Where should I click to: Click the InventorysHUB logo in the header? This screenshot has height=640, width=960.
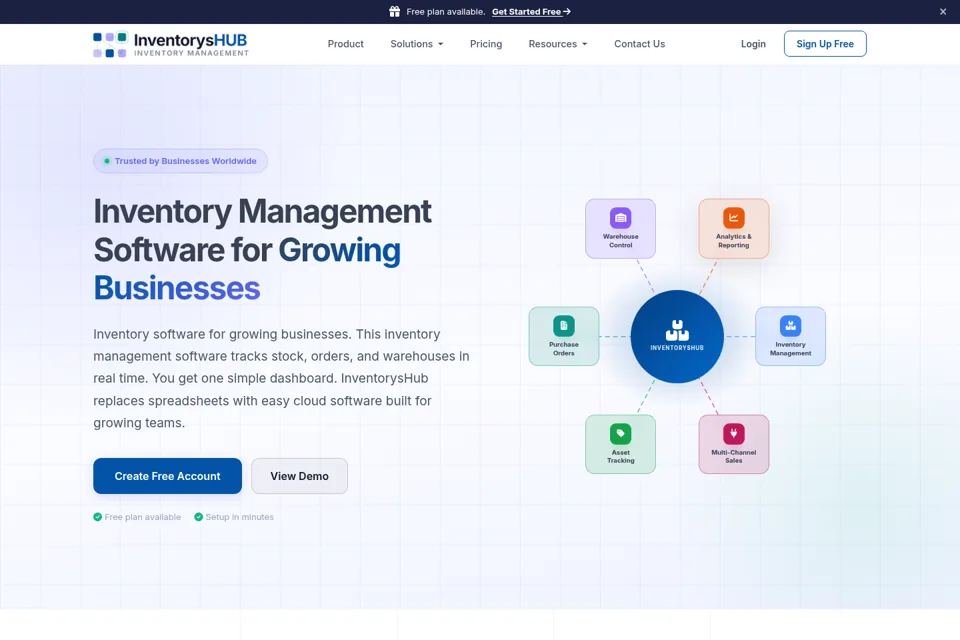171,44
